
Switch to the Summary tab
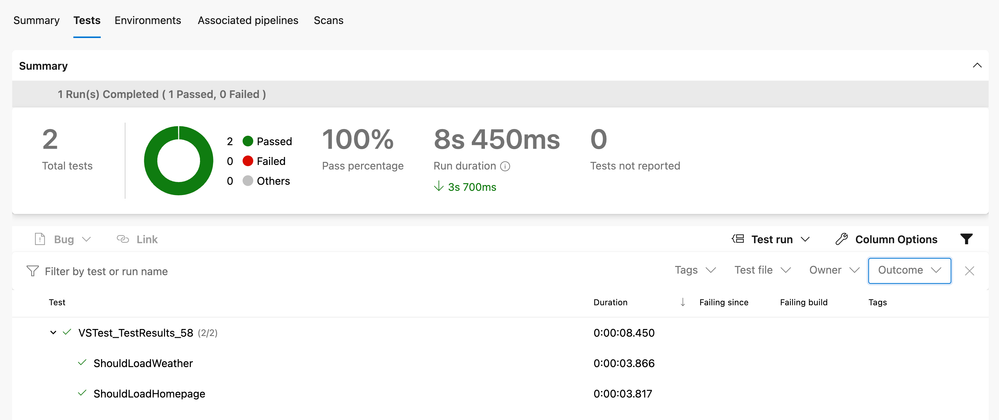click(x=36, y=20)
